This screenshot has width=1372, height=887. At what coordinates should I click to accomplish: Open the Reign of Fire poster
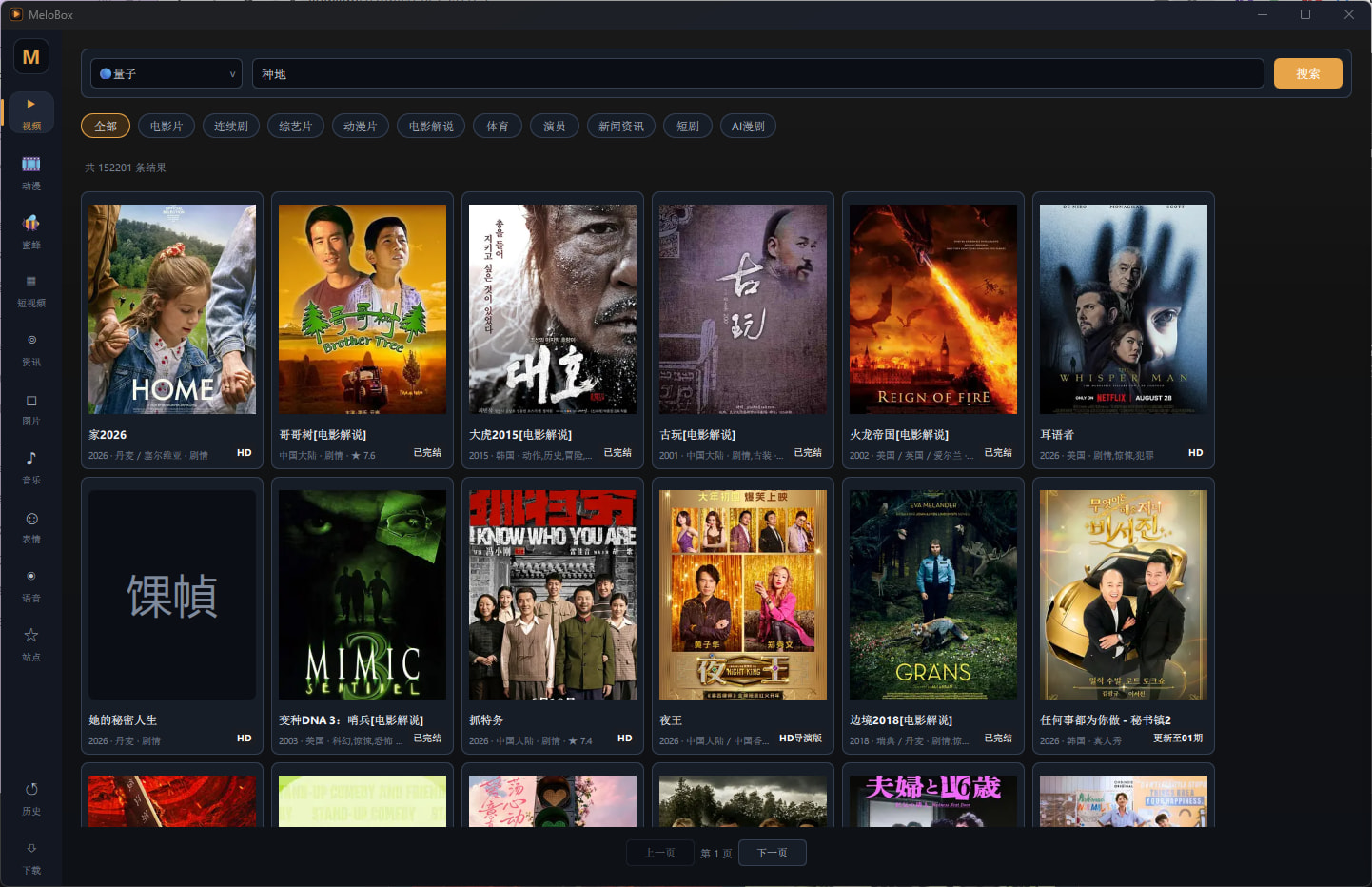pos(933,309)
